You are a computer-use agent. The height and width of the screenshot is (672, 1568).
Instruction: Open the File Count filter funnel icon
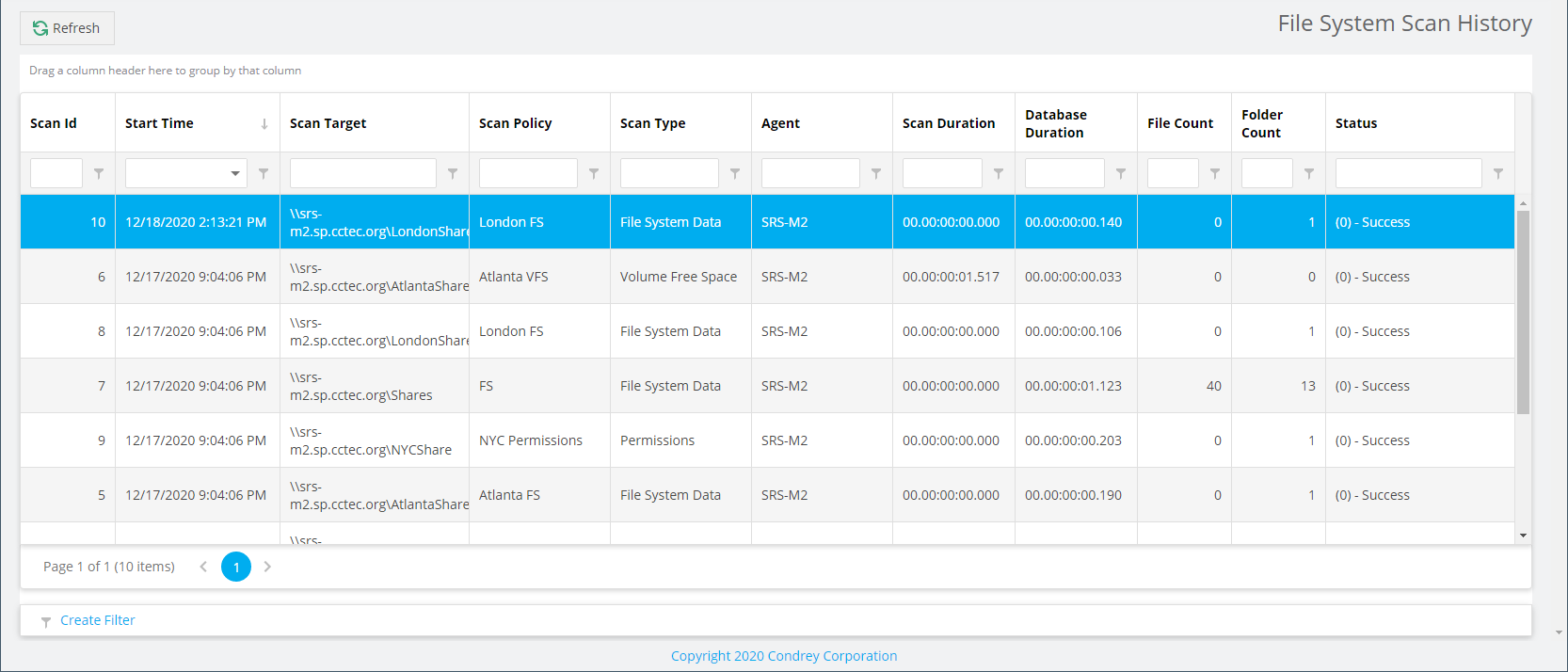(x=1215, y=173)
